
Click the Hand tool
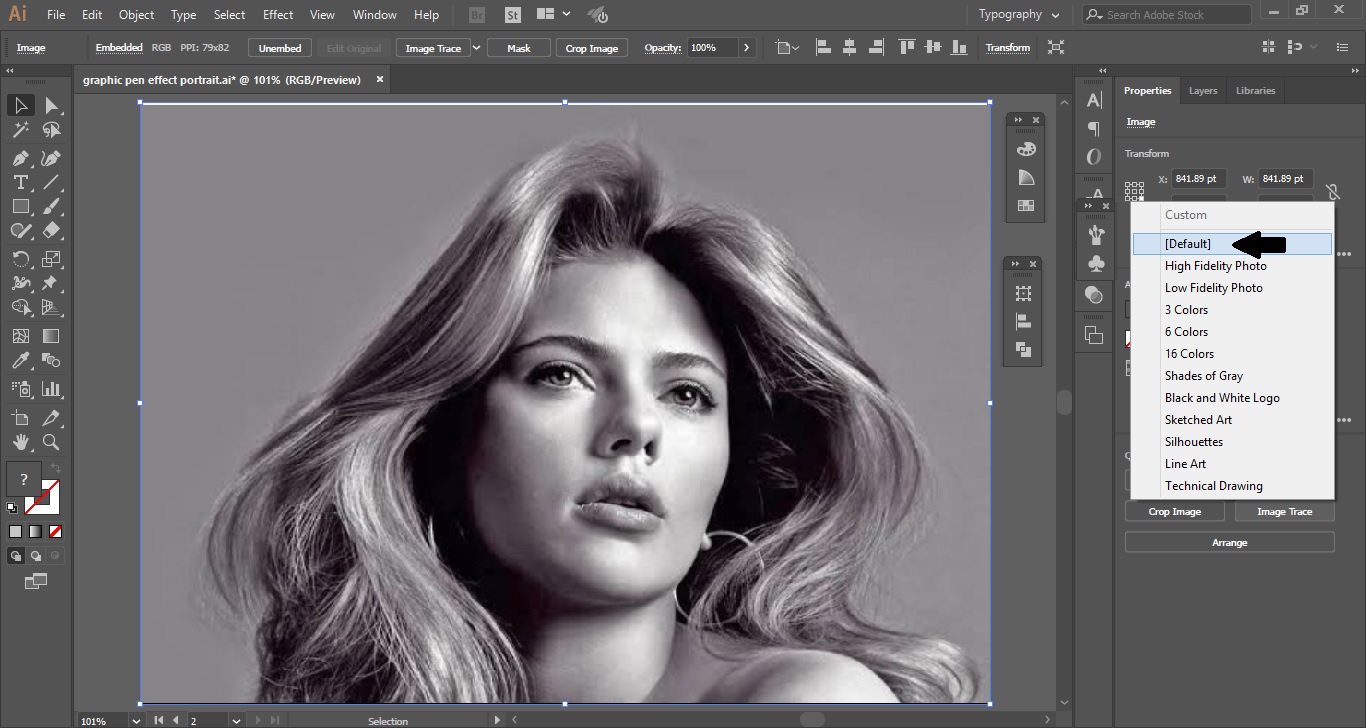coord(20,442)
